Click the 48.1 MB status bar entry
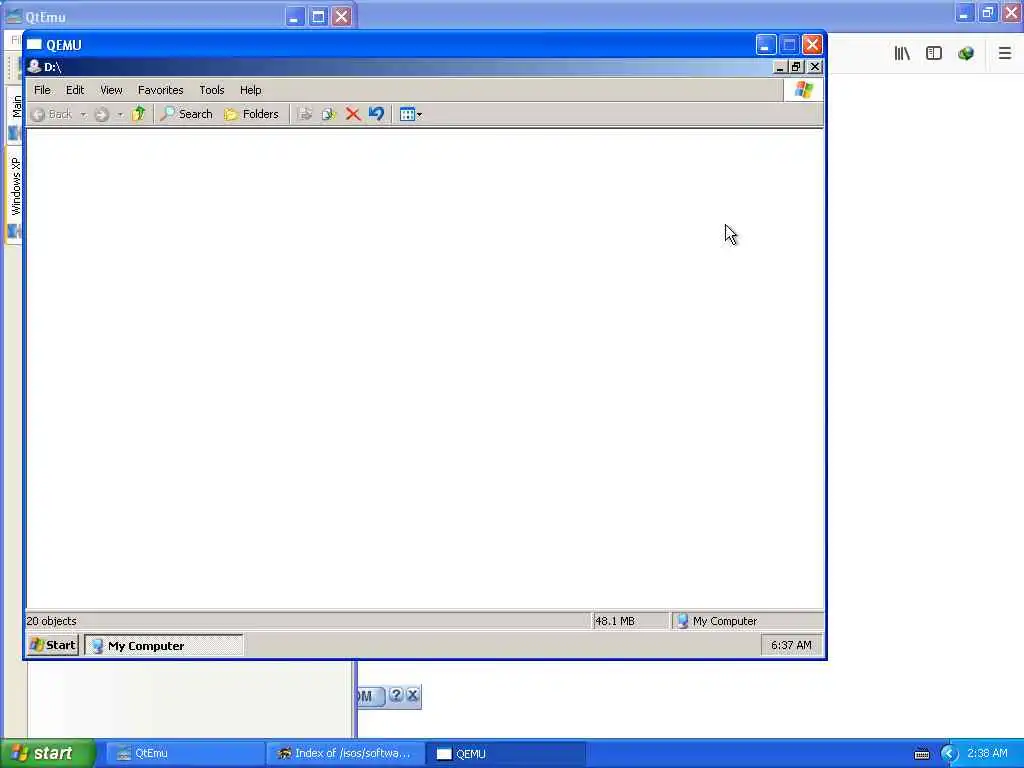Image resolution: width=1024 pixels, height=768 pixels. click(615, 621)
